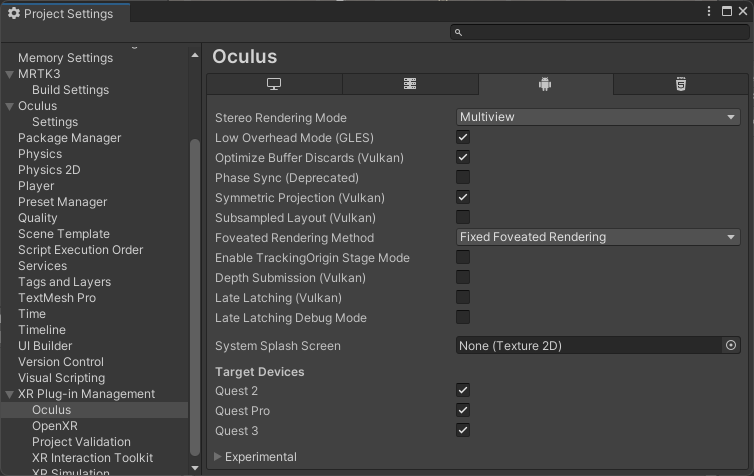Click the Project Settings gear tab
The width and height of the screenshot is (754, 476).
[x=65, y=13]
